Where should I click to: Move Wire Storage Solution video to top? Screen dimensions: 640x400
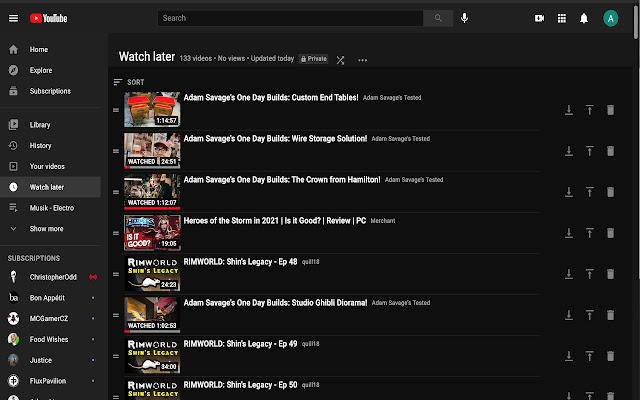(x=589, y=151)
